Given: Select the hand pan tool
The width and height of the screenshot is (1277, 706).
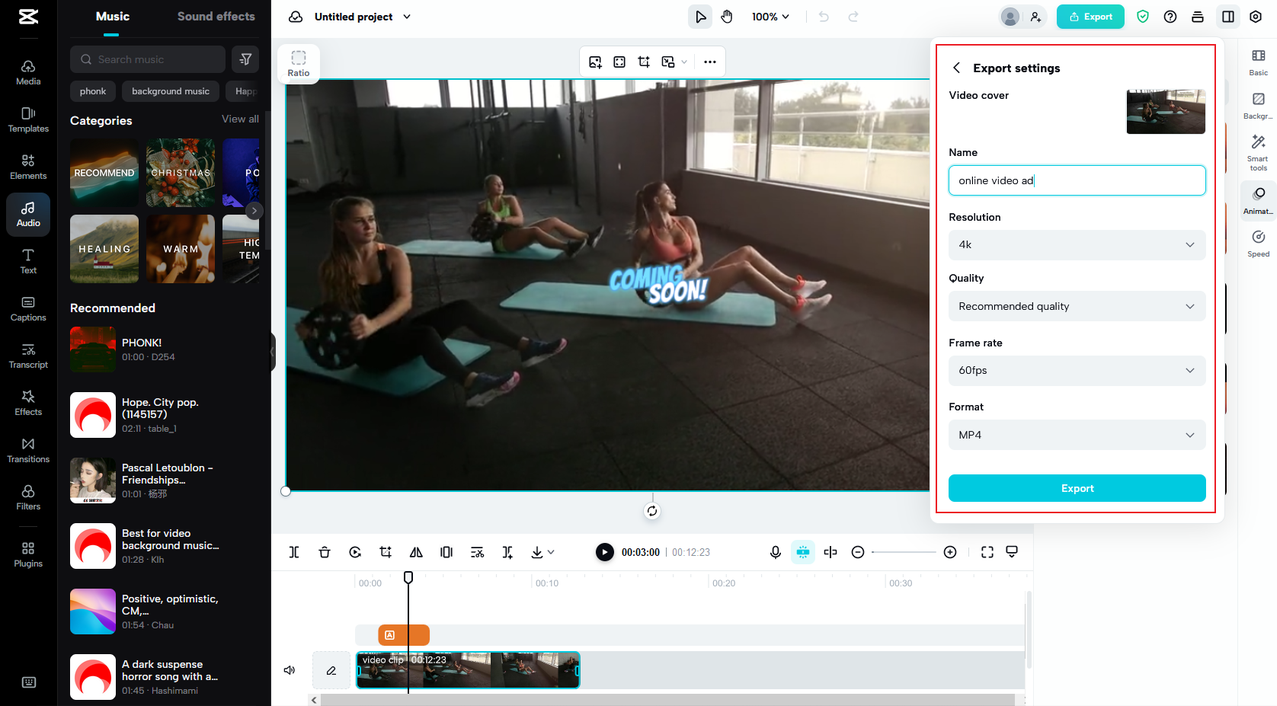Looking at the screenshot, I should point(727,16).
